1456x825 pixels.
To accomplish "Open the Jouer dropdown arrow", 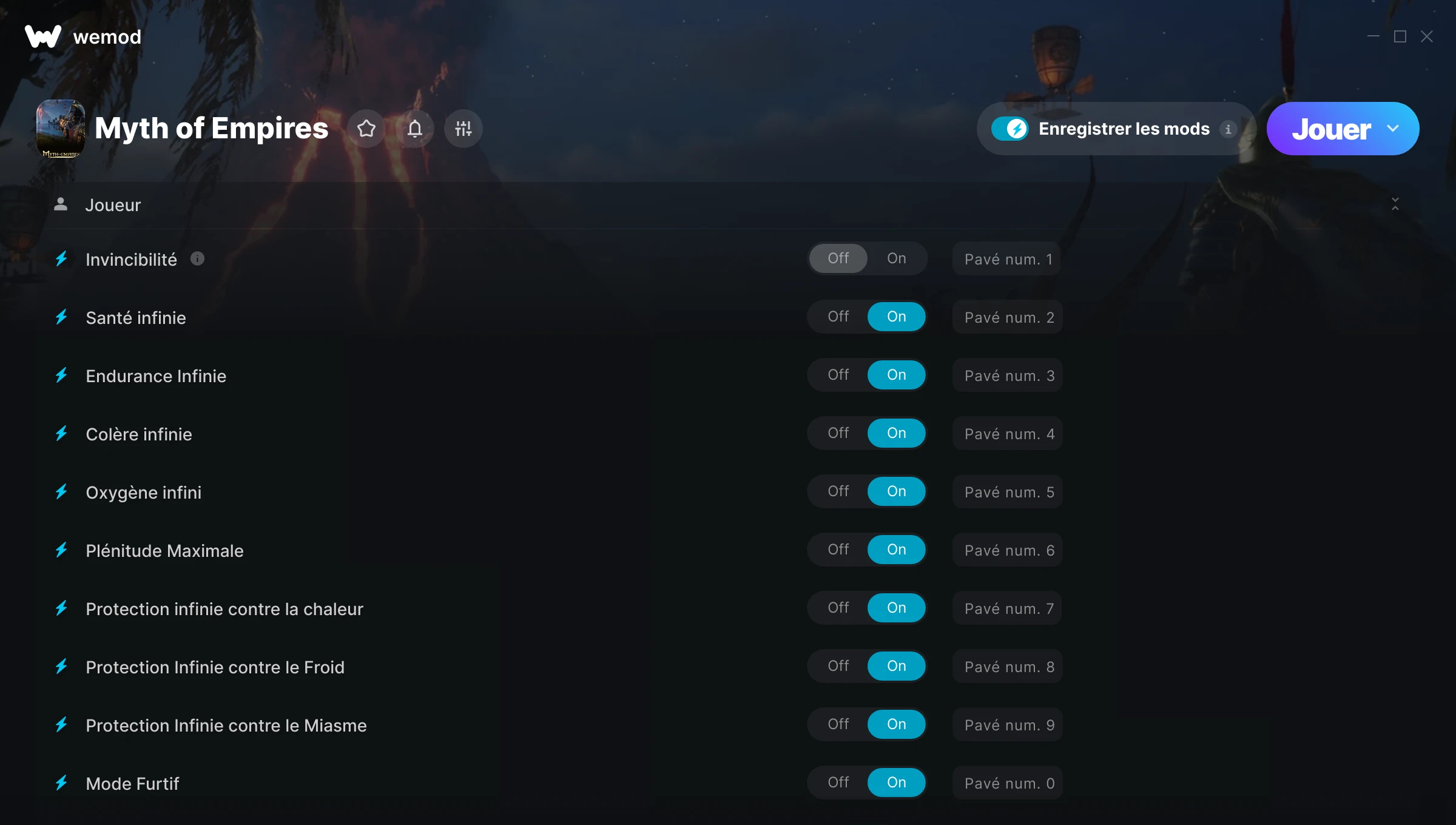I will [x=1393, y=129].
